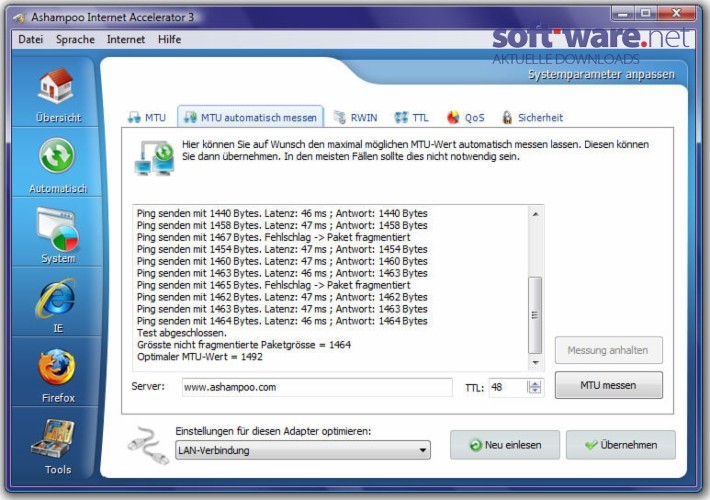This screenshot has height=500, width=710.
Task: Click the log scrollbar up arrow
Action: pos(535,214)
